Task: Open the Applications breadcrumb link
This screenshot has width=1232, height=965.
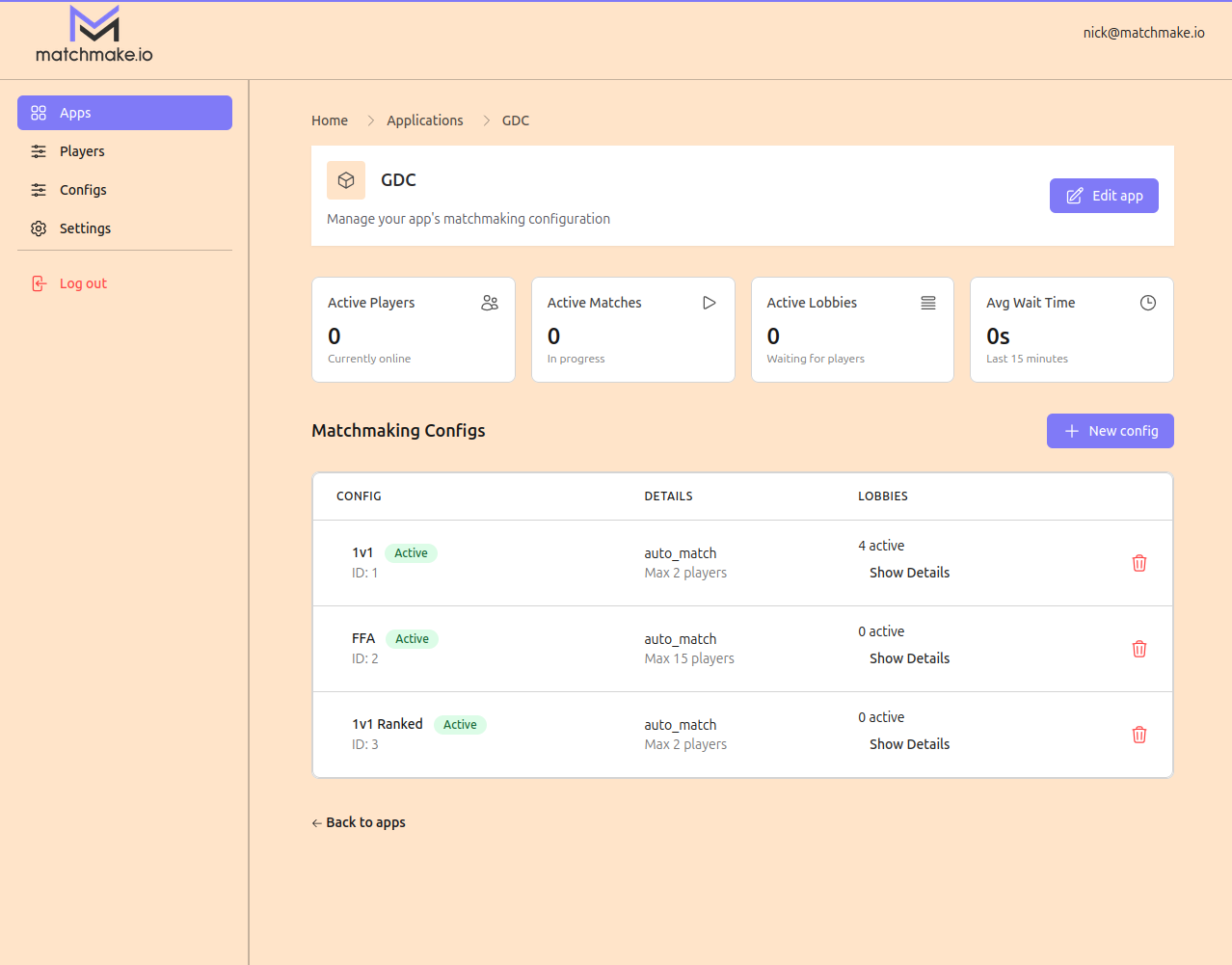Action: click(424, 120)
